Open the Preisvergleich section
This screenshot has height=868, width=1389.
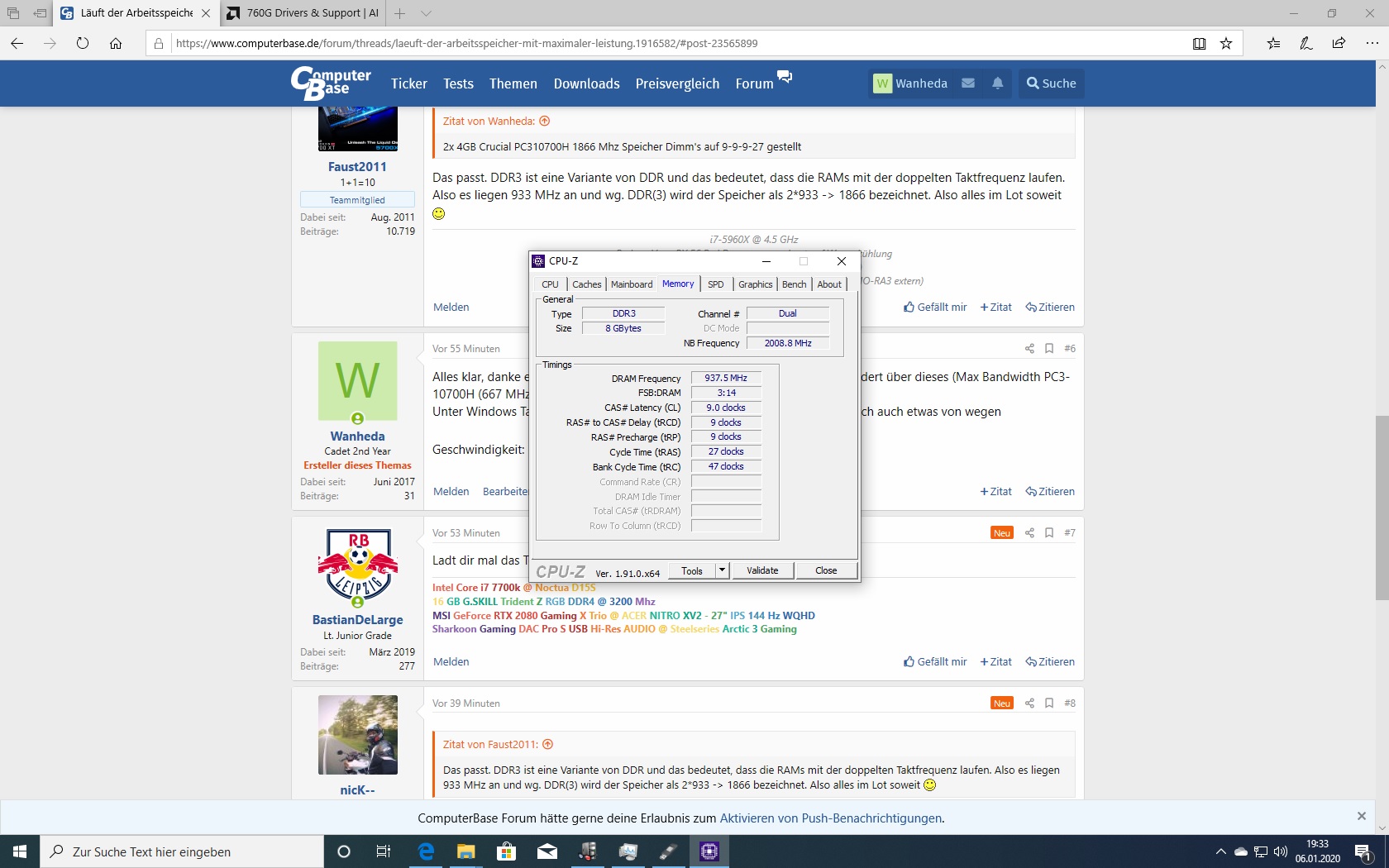pyautogui.click(x=677, y=83)
